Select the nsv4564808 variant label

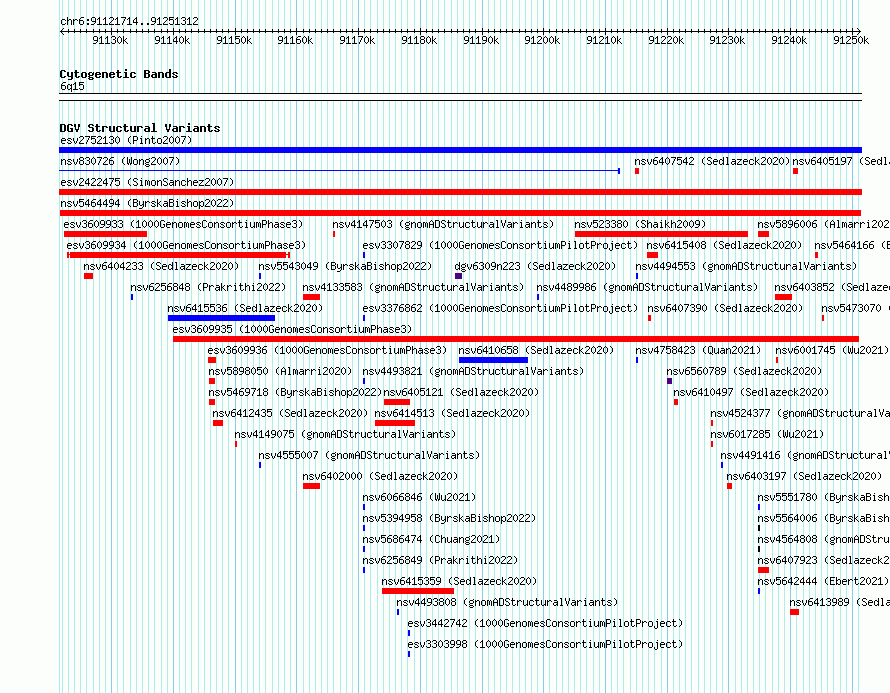tap(824, 539)
